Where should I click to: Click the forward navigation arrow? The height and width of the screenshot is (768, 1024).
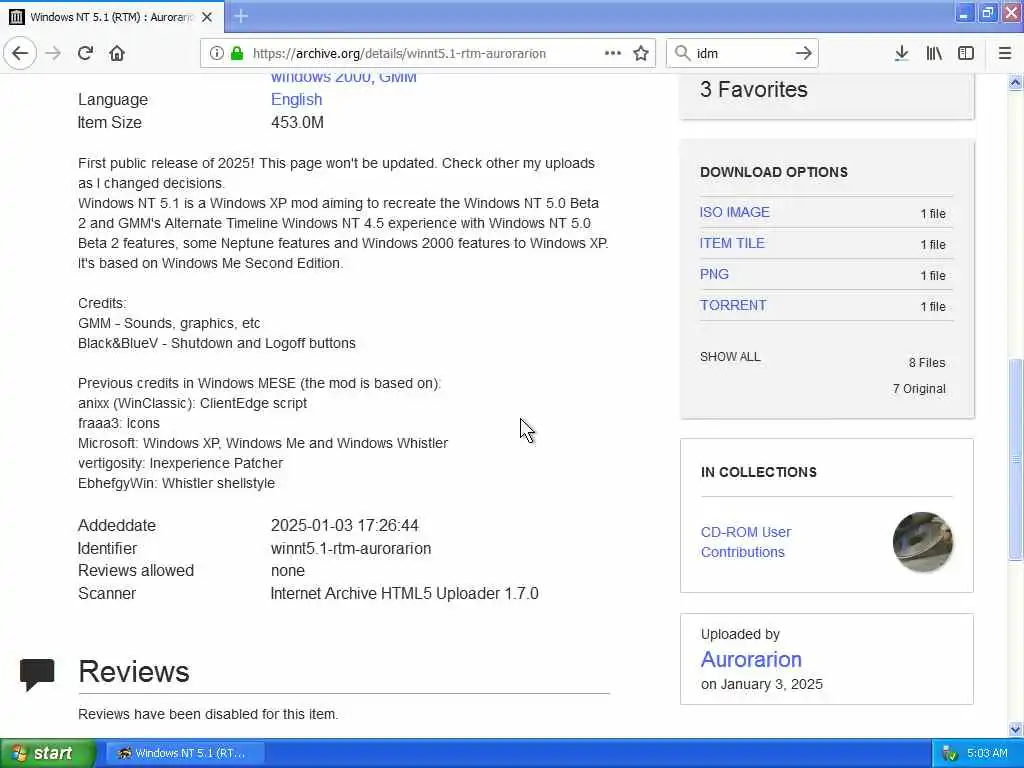click(x=54, y=54)
